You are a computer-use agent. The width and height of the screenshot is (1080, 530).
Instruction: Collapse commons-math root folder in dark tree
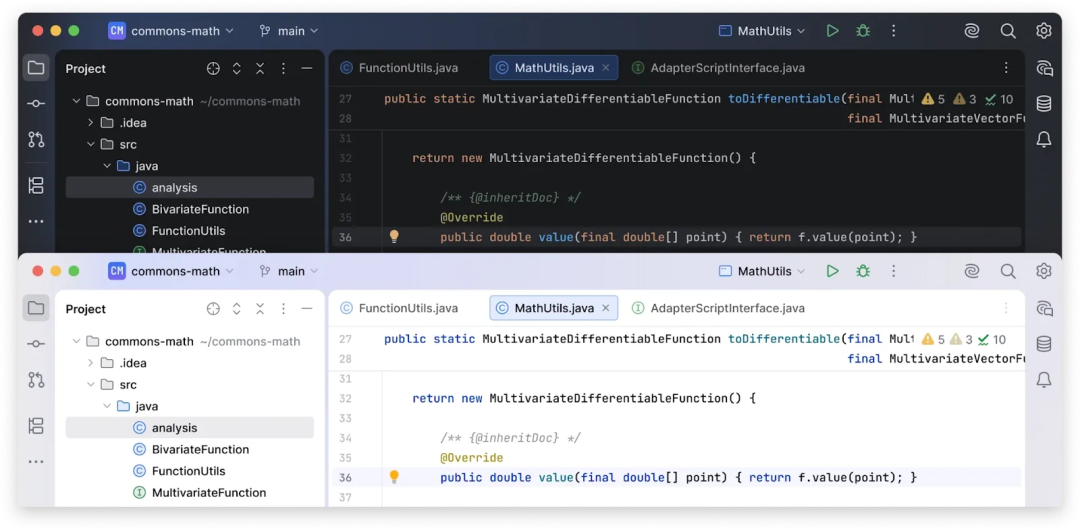click(76, 101)
